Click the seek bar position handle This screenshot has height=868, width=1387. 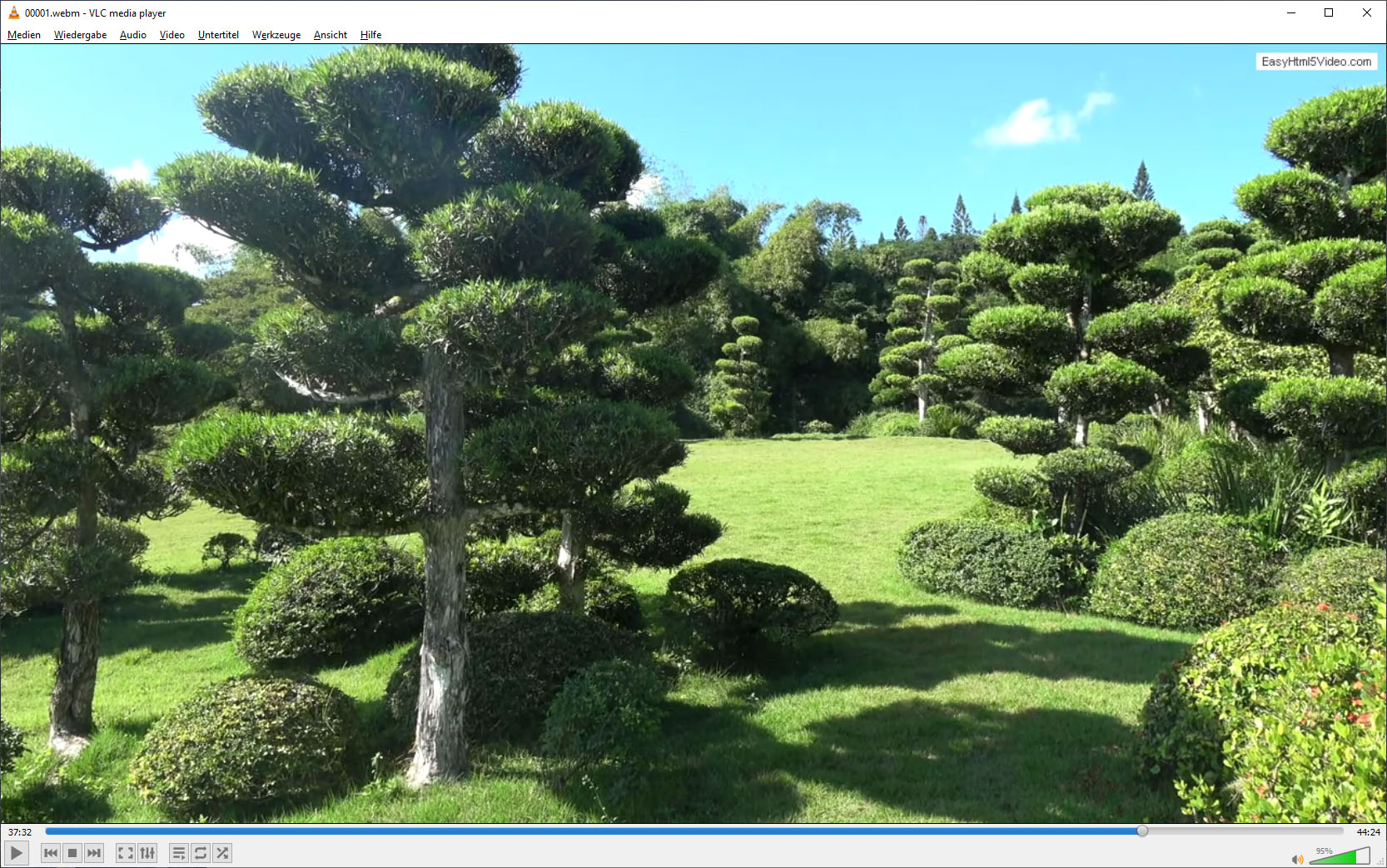1142,831
